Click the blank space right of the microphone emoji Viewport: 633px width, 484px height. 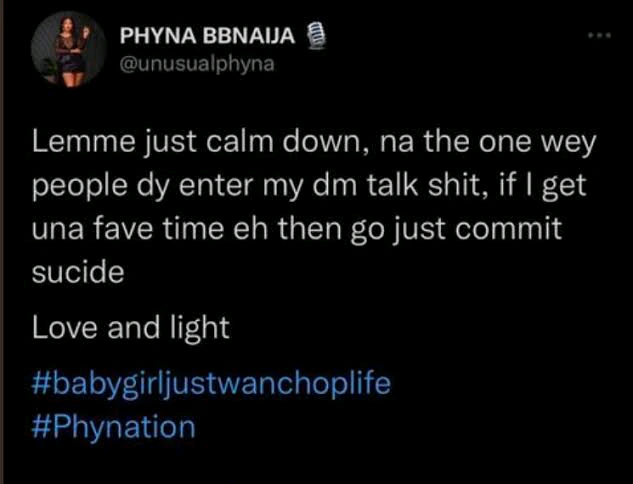[x=452, y=36]
